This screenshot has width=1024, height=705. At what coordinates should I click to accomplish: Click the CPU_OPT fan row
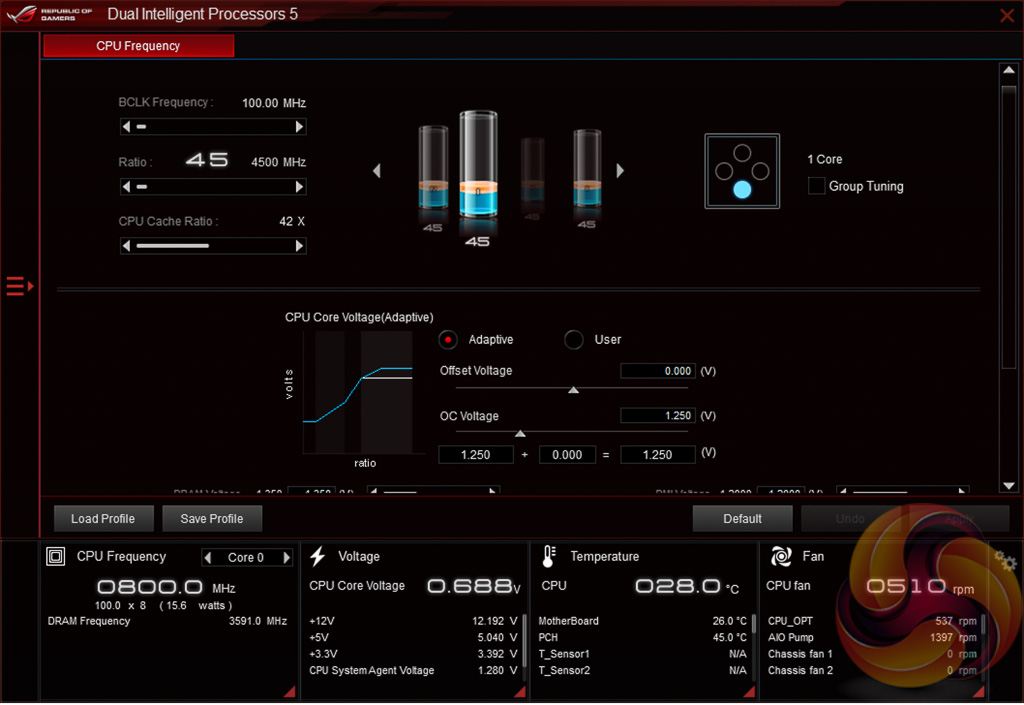coord(872,621)
